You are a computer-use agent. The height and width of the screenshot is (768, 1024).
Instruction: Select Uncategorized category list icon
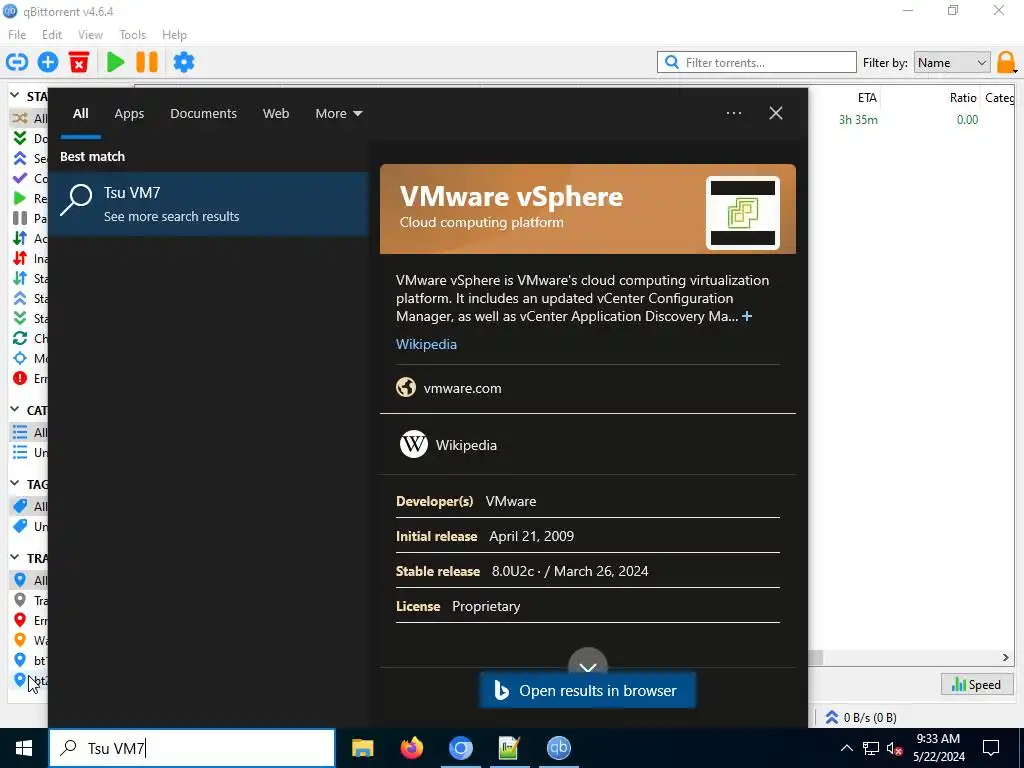click(20, 452)
